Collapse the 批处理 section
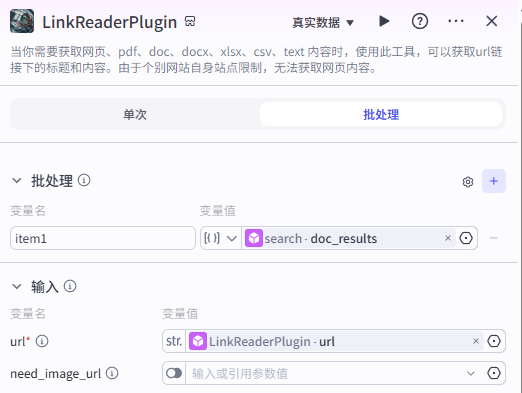 point(17,181)
